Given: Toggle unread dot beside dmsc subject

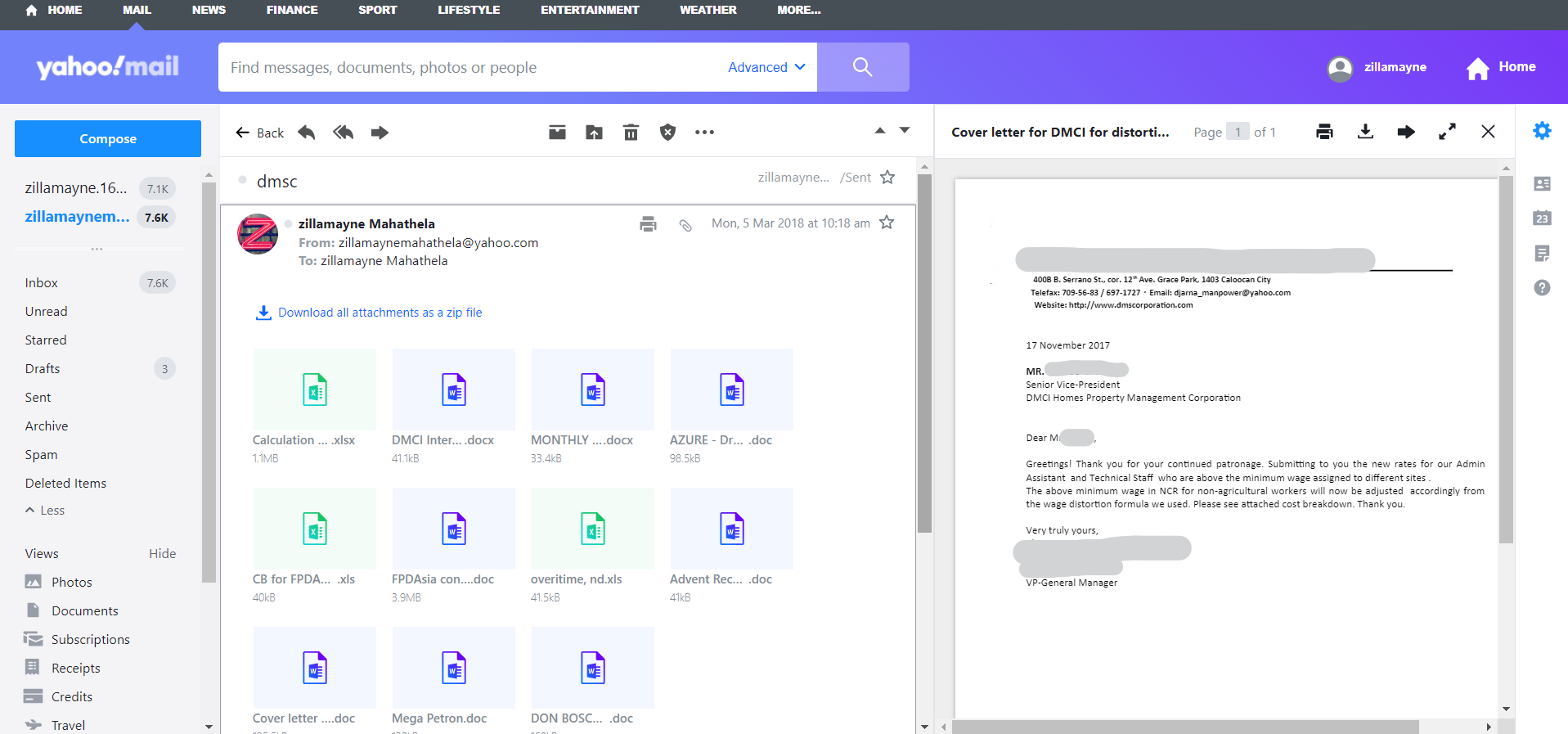Looking at the screenshot, I should (243, 180).
